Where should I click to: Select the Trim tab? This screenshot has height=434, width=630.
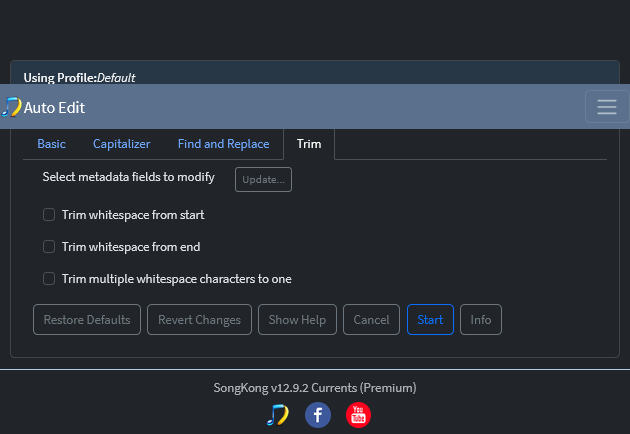(x=309, y=144)
